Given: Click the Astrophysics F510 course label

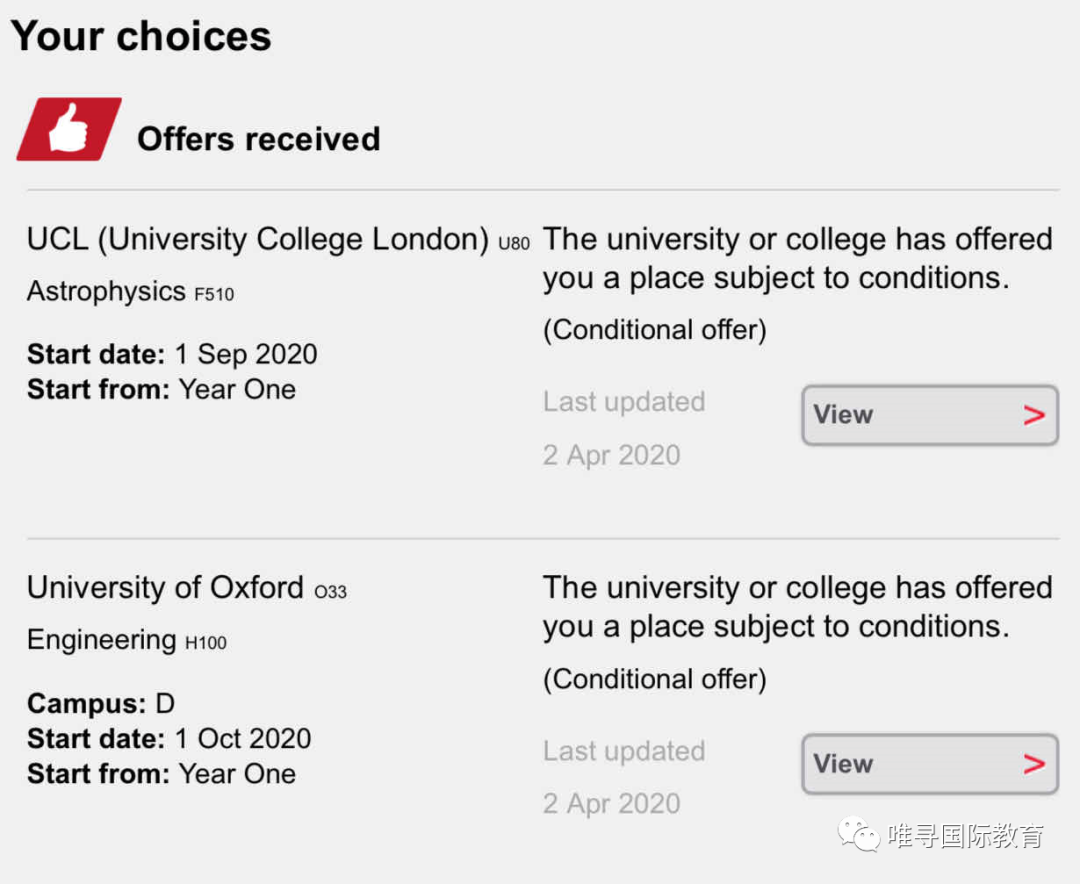Looking at the screenshot, I should [x=130, y=292].
